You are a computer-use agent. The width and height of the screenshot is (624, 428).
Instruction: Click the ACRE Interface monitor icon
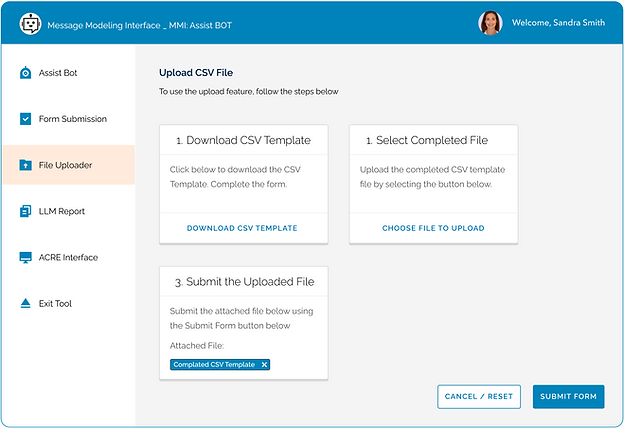[x=25, y=257]
